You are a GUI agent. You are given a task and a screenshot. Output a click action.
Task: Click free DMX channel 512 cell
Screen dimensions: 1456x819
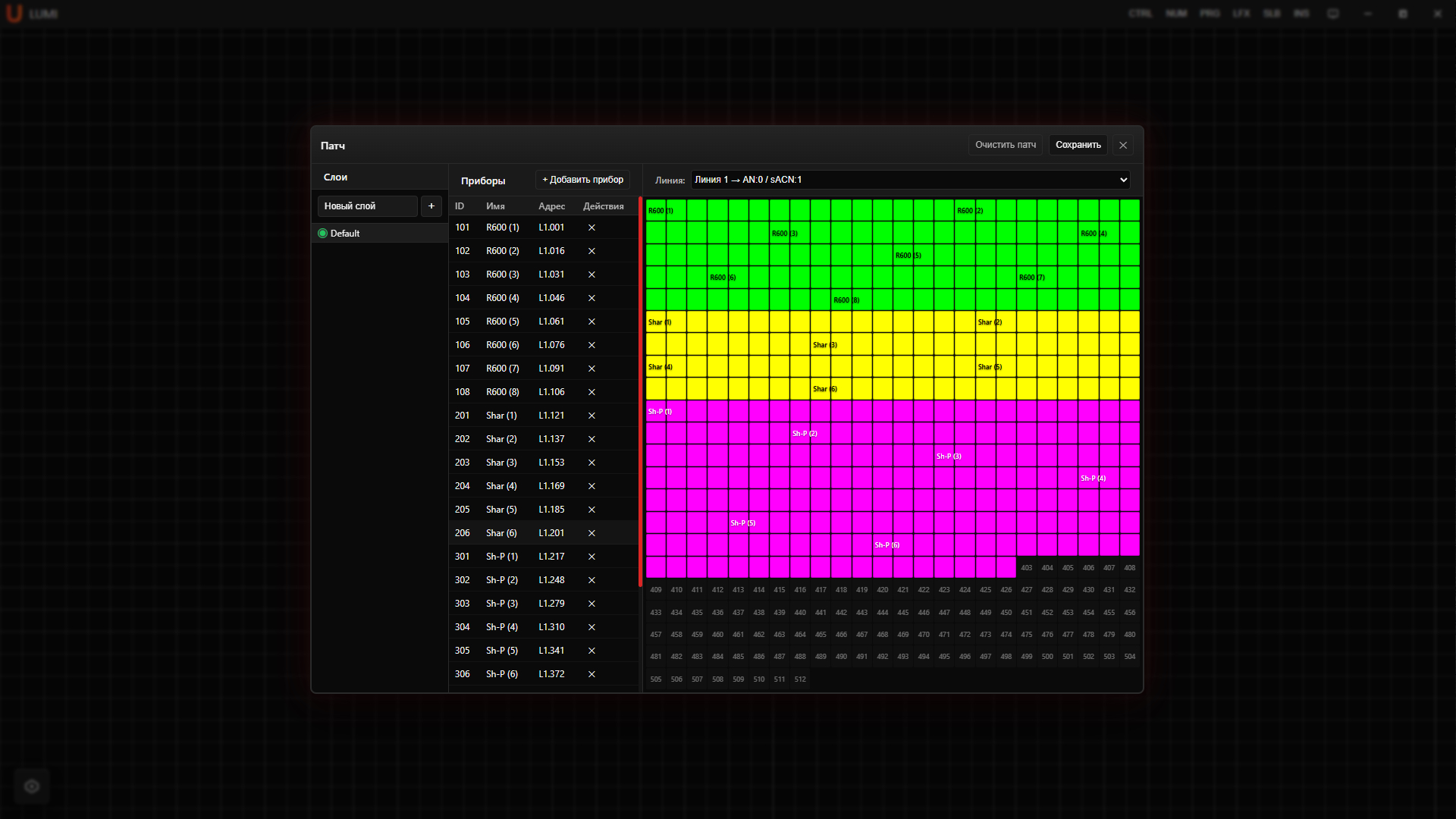(x=800, y=679)
